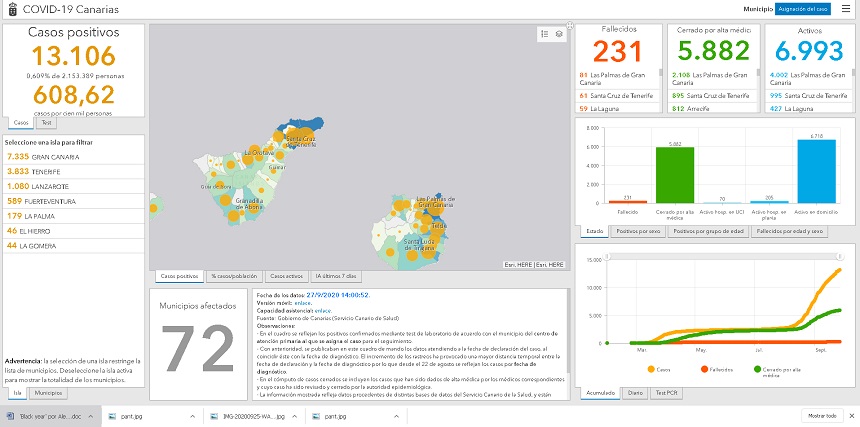The height and width of the screenshot is (427, 860).
Task: Close the downloads bar
Action: pos(848,415)
